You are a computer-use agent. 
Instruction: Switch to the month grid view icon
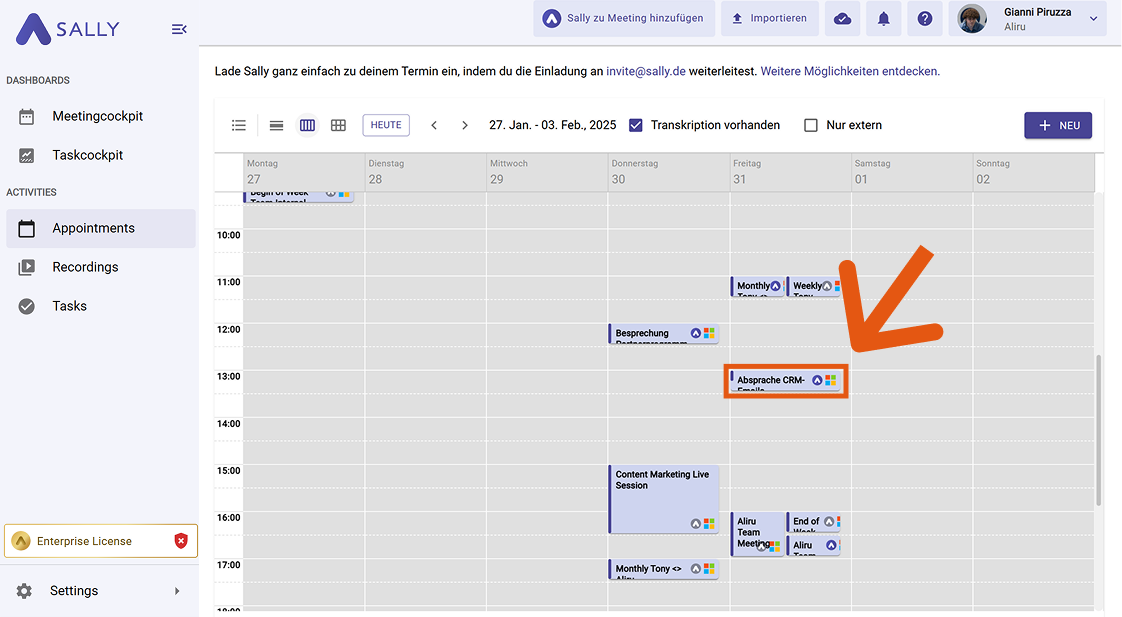tap(338, 125)
